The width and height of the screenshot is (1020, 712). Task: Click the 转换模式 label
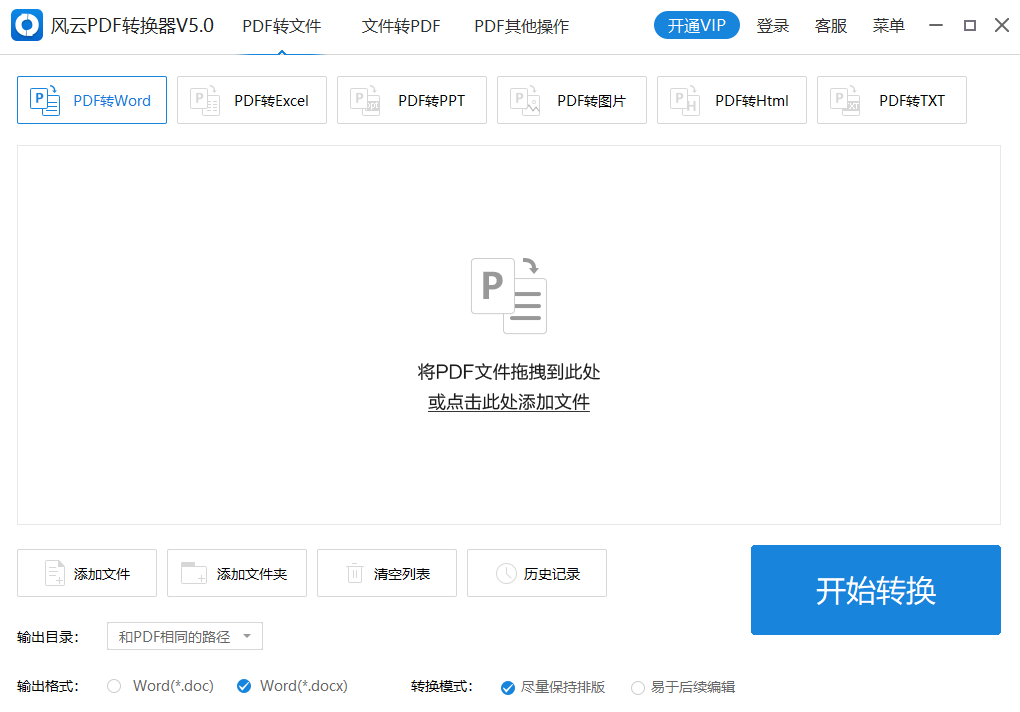point(442,686)
